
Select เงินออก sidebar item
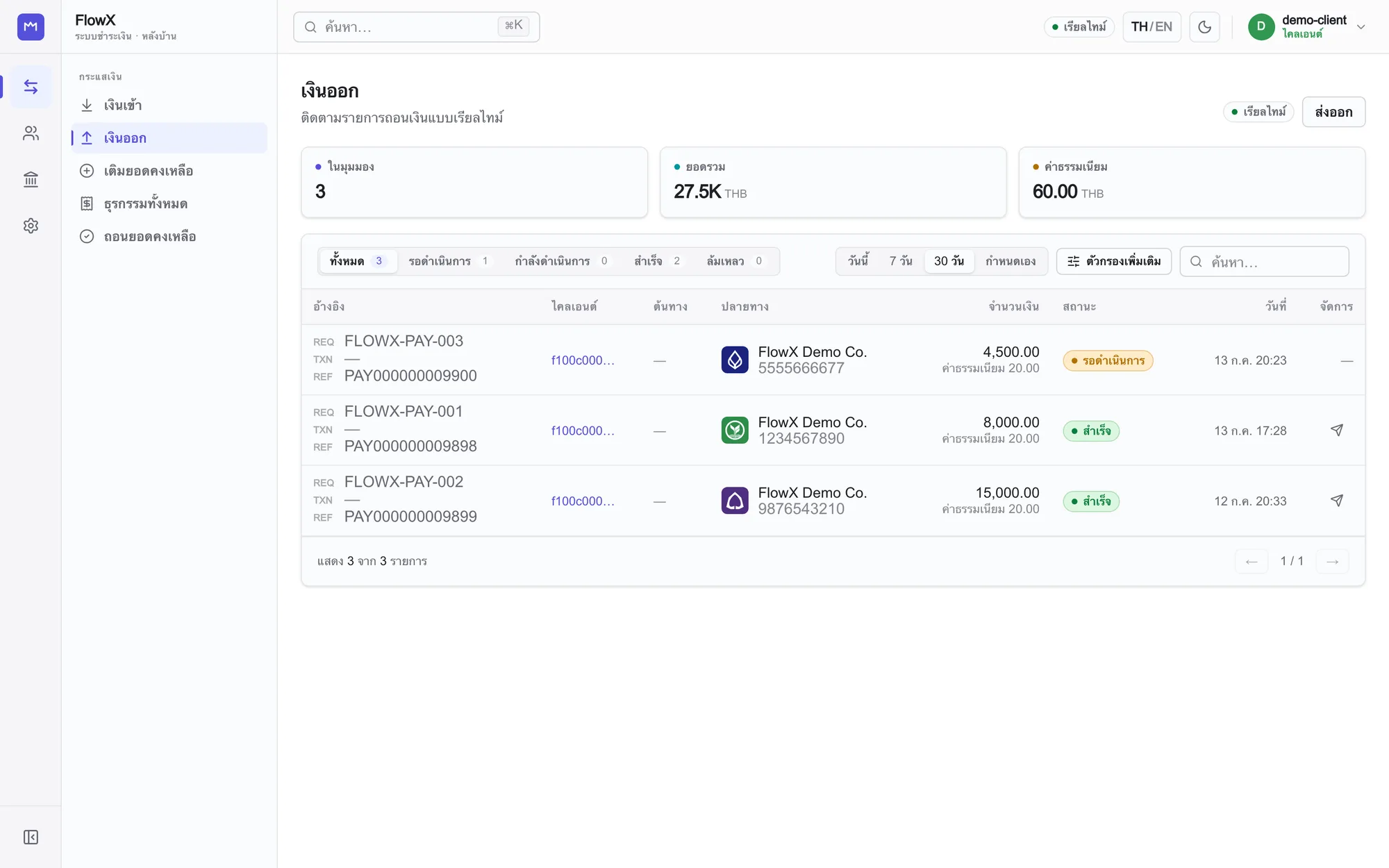pos(169,138)
